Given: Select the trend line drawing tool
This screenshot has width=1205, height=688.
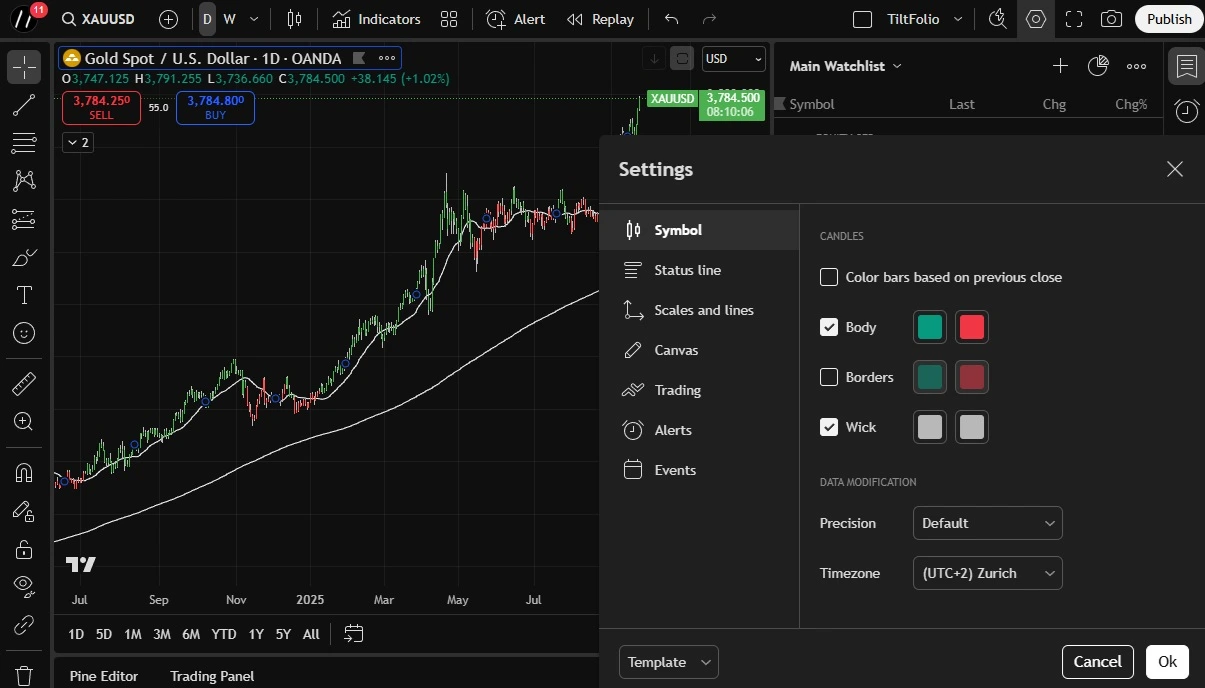Looking at the screenshot, I should click(x=24, y=105).
